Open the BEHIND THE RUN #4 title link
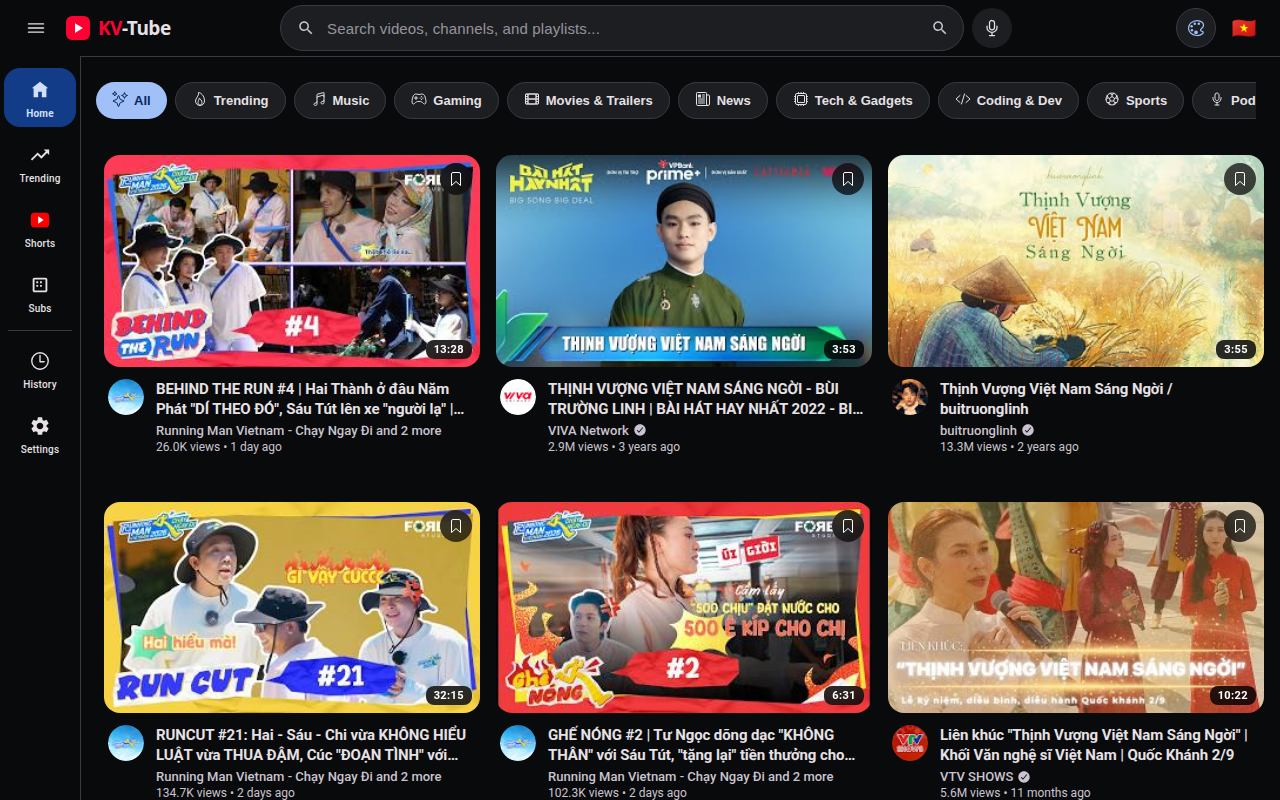 310,398
